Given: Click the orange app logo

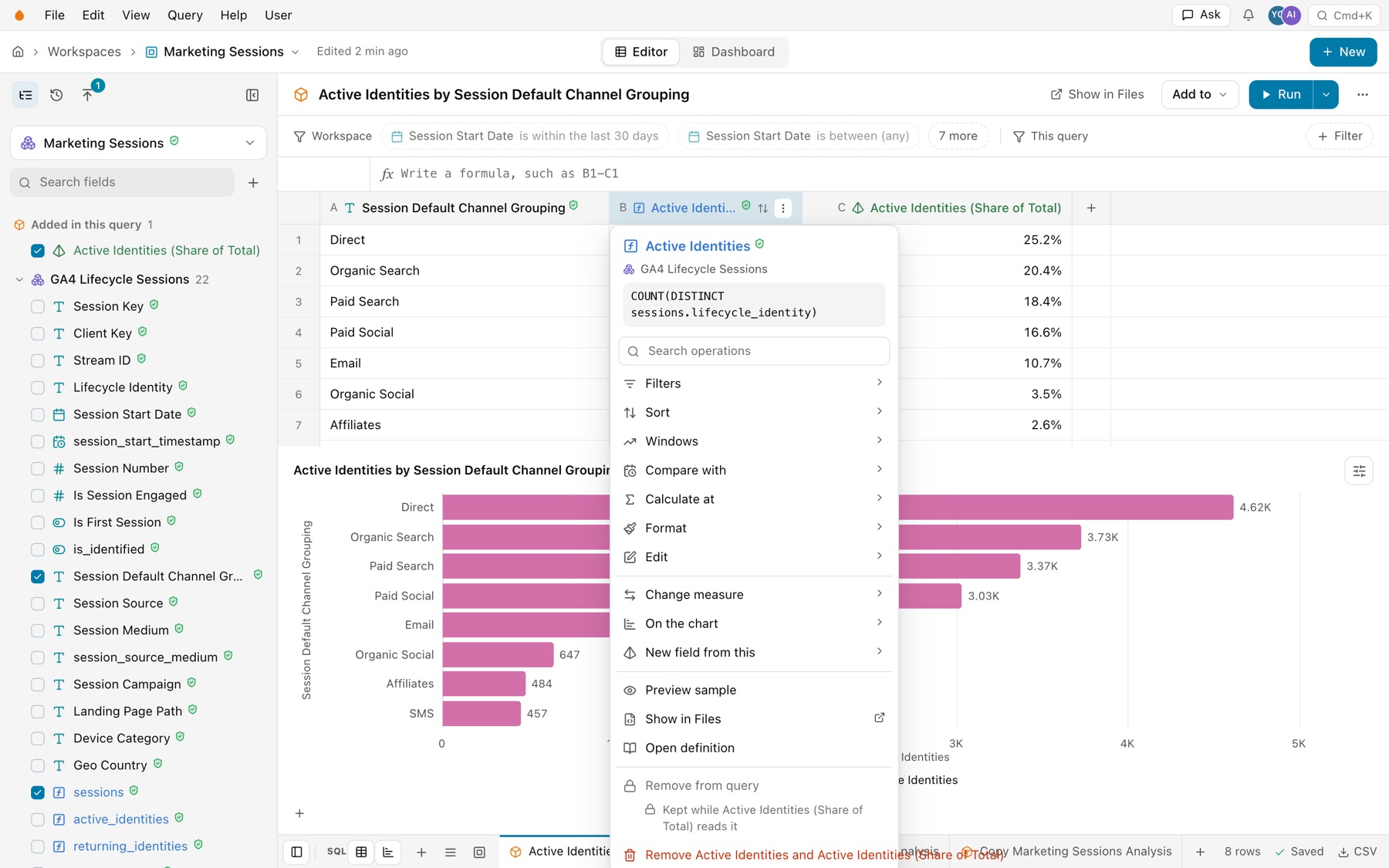Looking at the screenshot, I should [19, 15].
